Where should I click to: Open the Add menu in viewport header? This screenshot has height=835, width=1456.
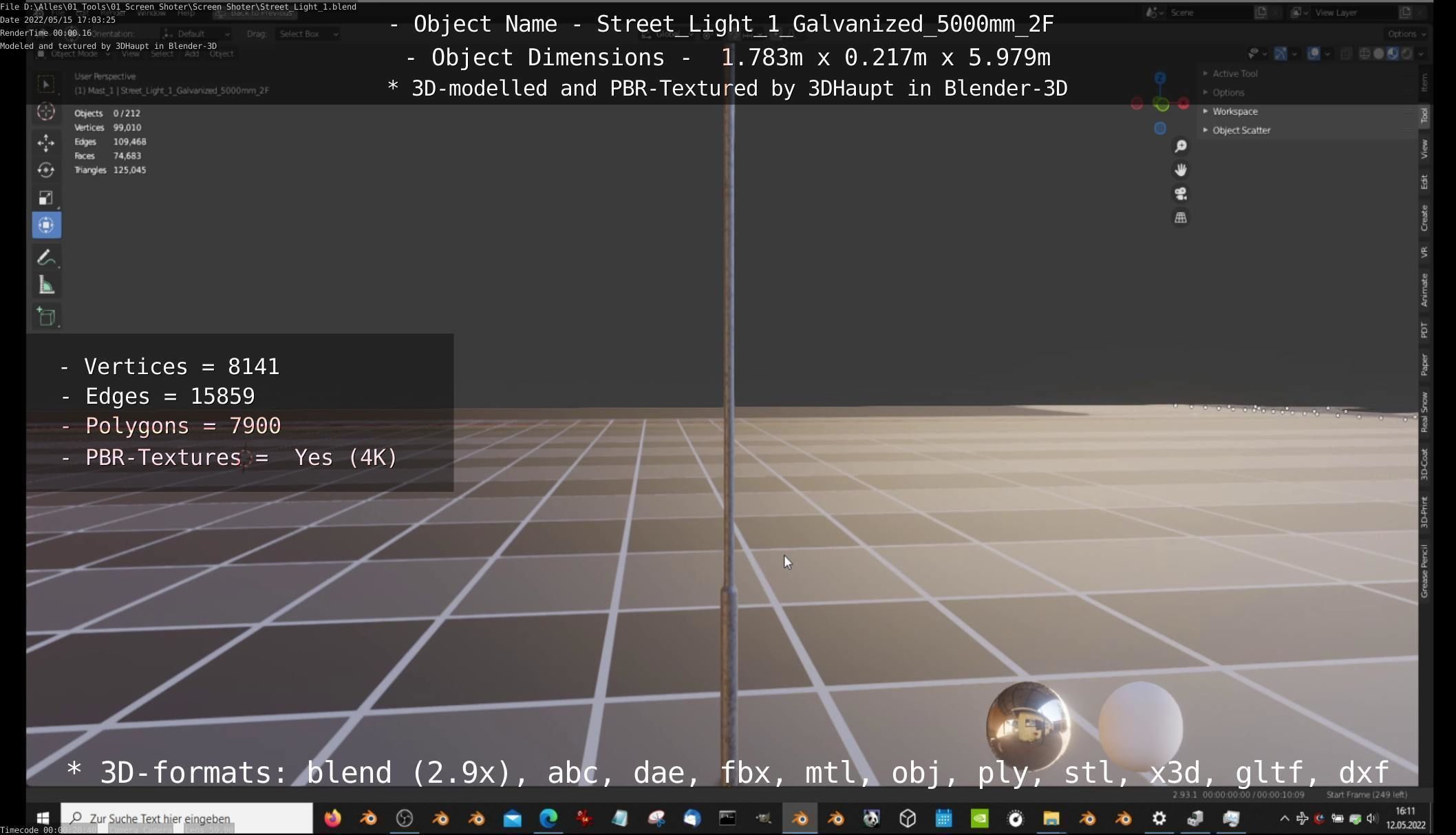click(x=191, y=54)
